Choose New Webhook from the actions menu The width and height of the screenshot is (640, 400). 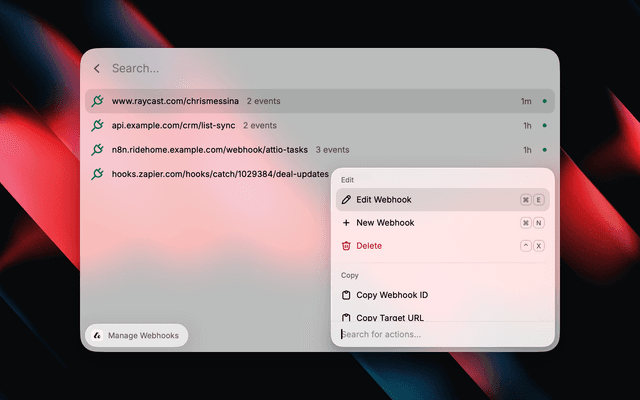click(x=443, y=223)
